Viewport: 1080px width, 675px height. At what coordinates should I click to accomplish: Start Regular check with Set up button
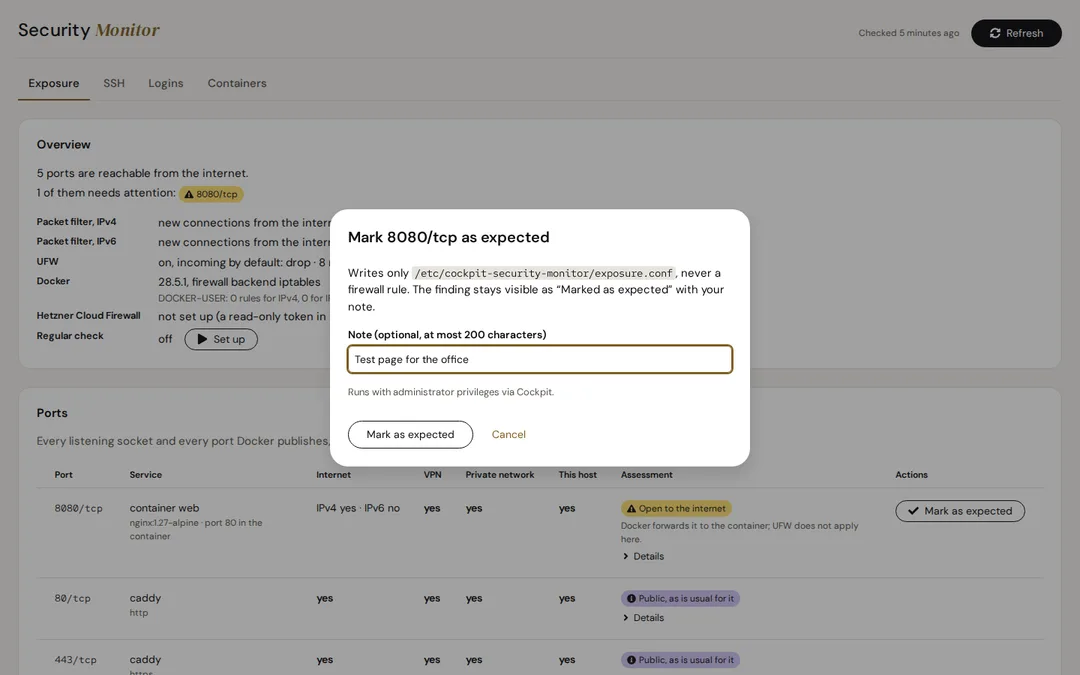pos(221,340)
